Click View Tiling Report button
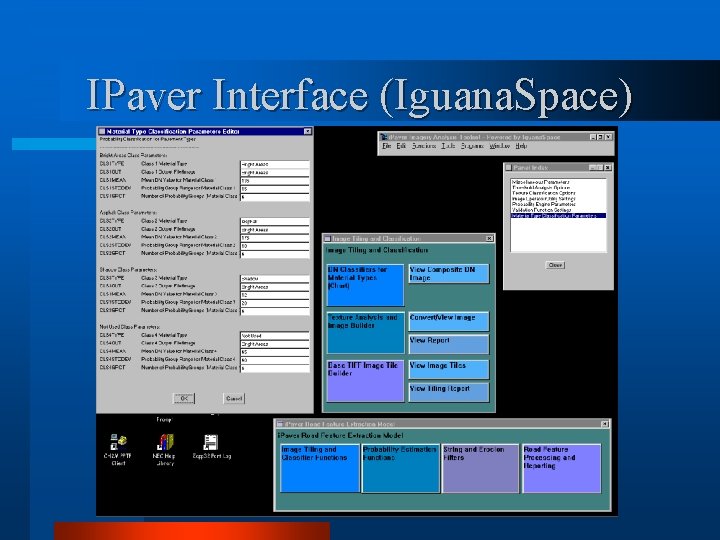The width and height of the screenshot is (720, 540). (x=449, y=392)
